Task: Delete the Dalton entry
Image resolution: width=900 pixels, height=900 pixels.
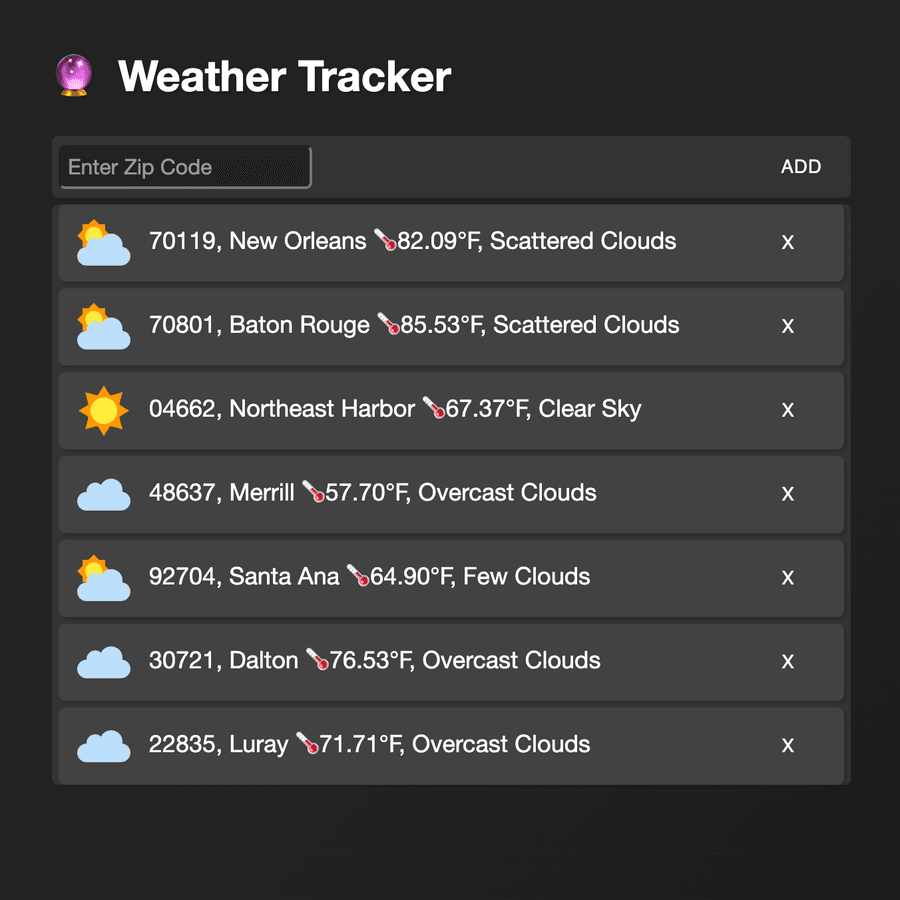Action: pos(787,661)
